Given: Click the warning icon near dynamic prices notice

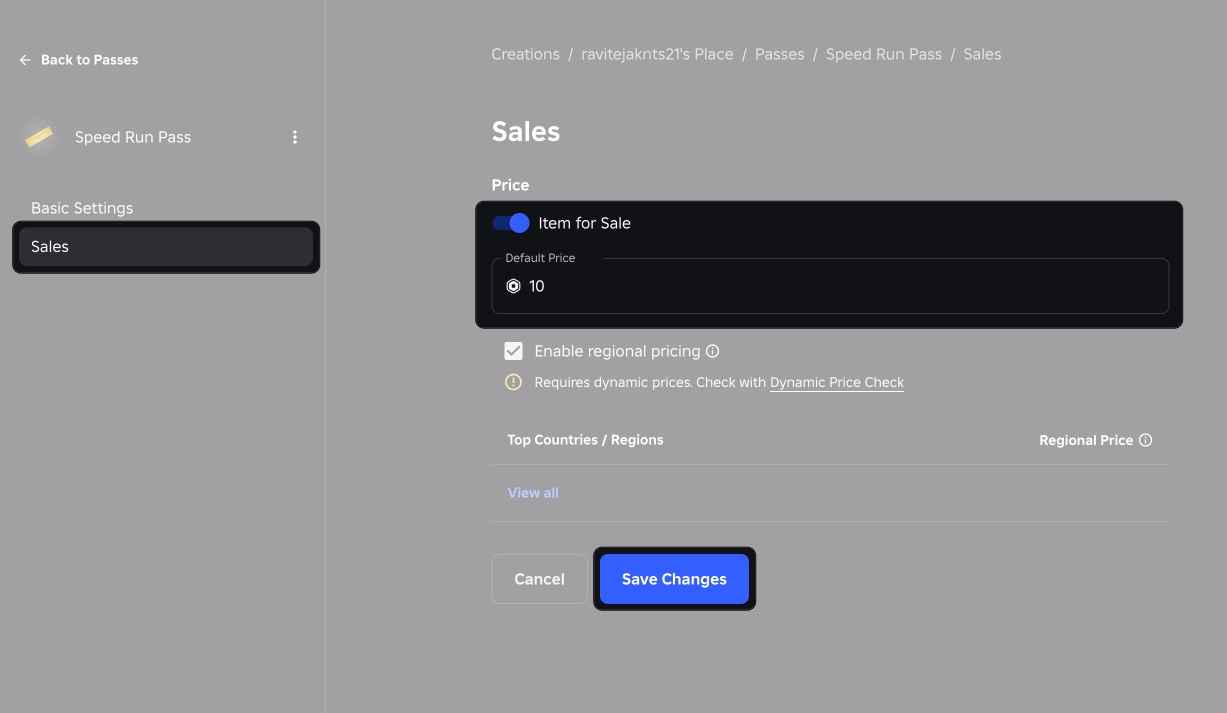Looking at the screenshot, I should pyautogui.click(x=514, y=381).
